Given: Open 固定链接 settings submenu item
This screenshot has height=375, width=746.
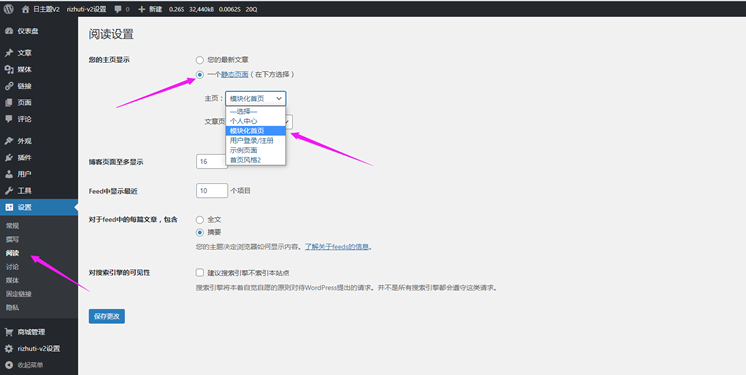Looking at the screenshot, I should click(19, 294).
